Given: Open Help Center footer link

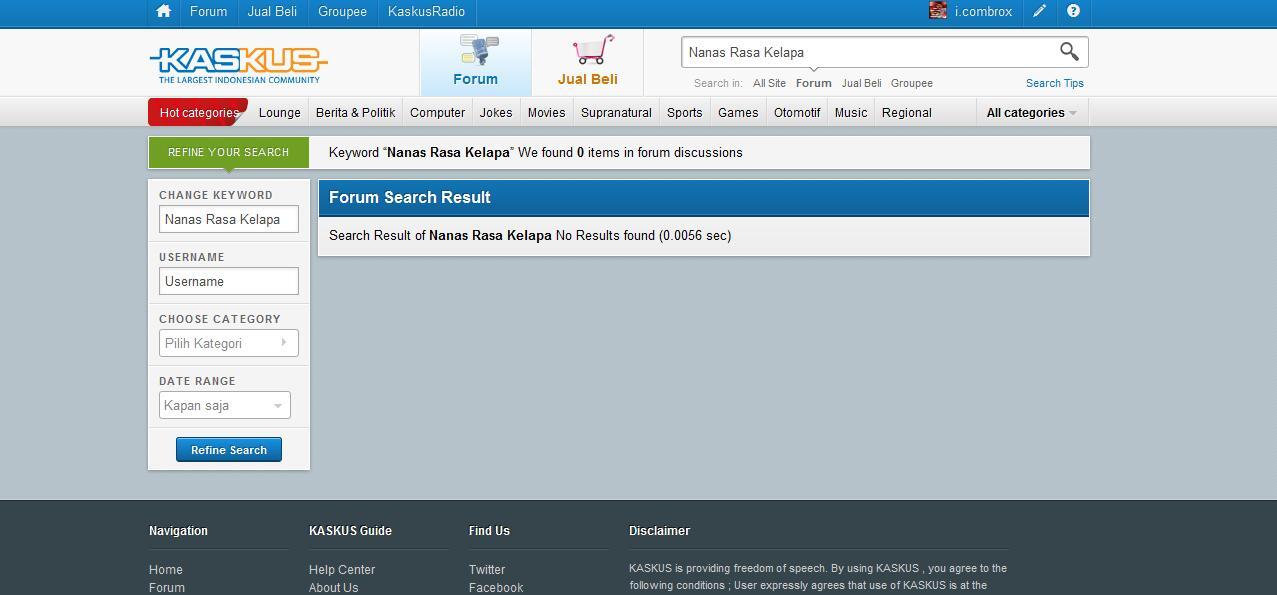Looking at the screenshot, I should click(x=342, y=570).
